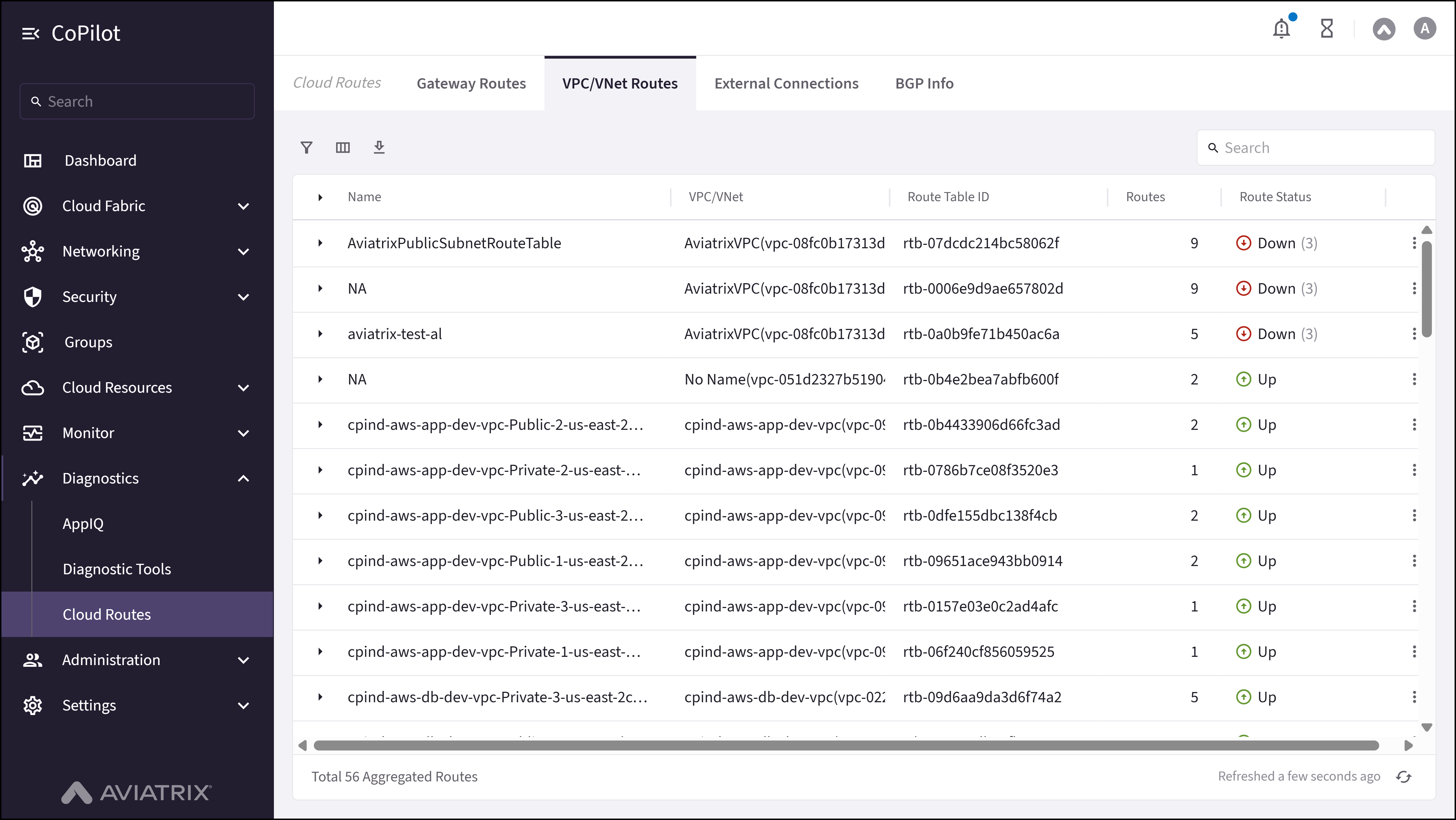Open the filter options for the routes table
The image size is (1456, 820).
coord(307,148)
